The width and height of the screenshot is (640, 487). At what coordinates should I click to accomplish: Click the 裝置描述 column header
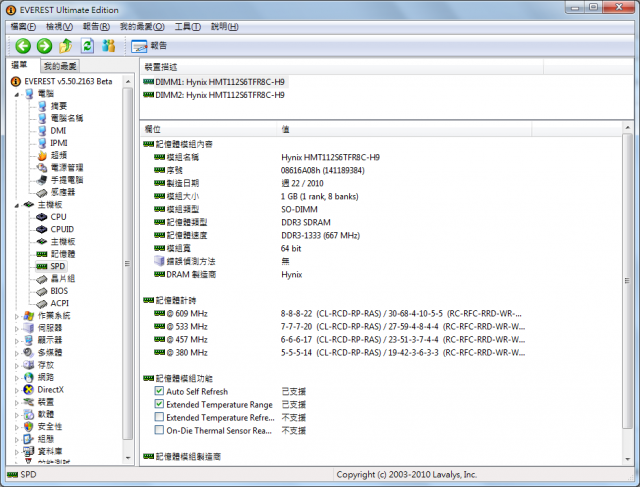point(342,67)
